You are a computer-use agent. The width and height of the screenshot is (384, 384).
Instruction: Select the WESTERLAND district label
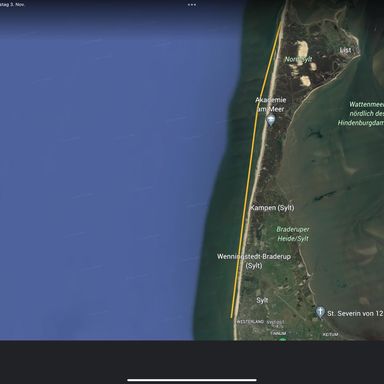250,322
